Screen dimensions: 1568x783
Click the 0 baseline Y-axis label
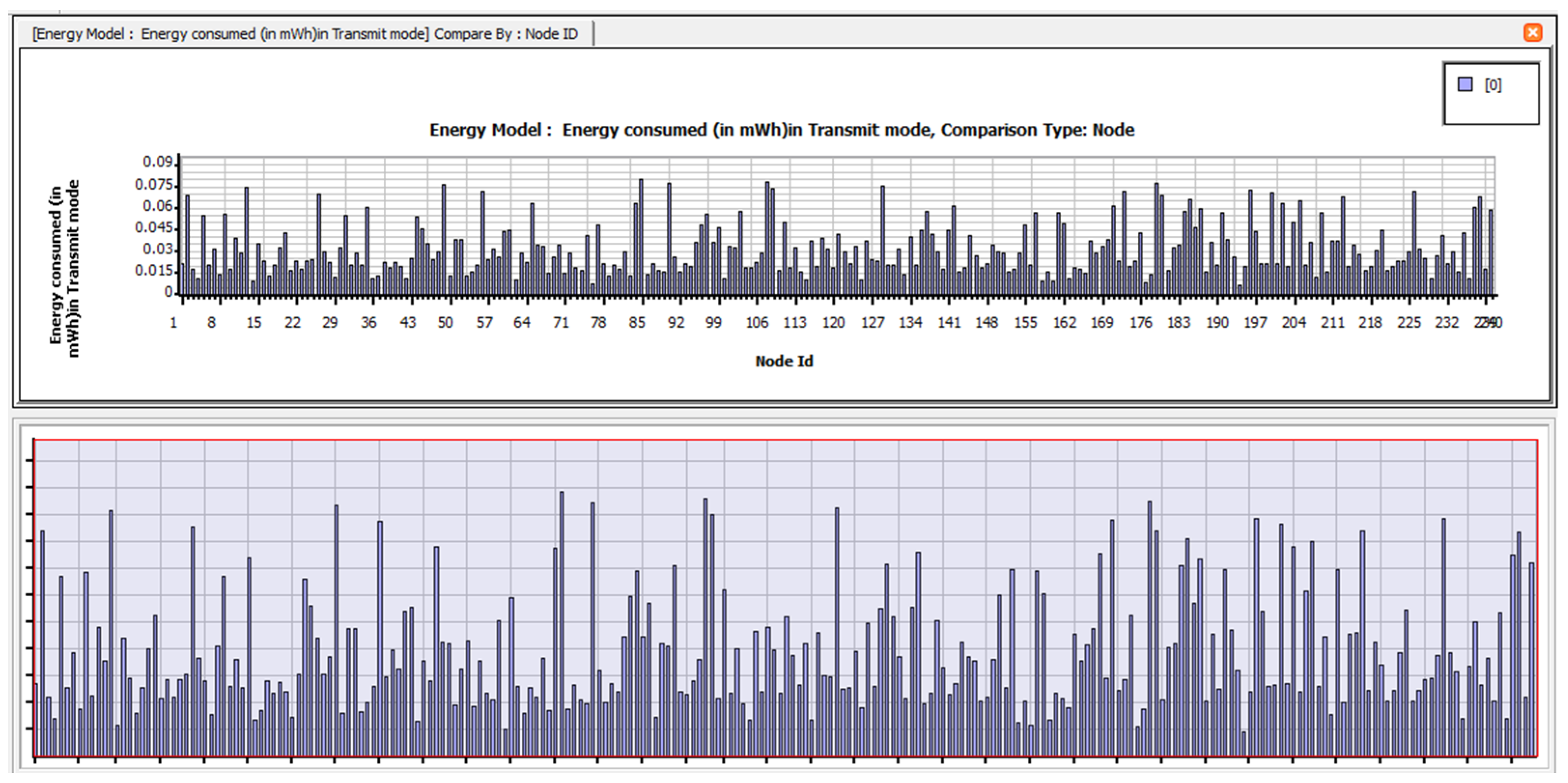(168, 293)
